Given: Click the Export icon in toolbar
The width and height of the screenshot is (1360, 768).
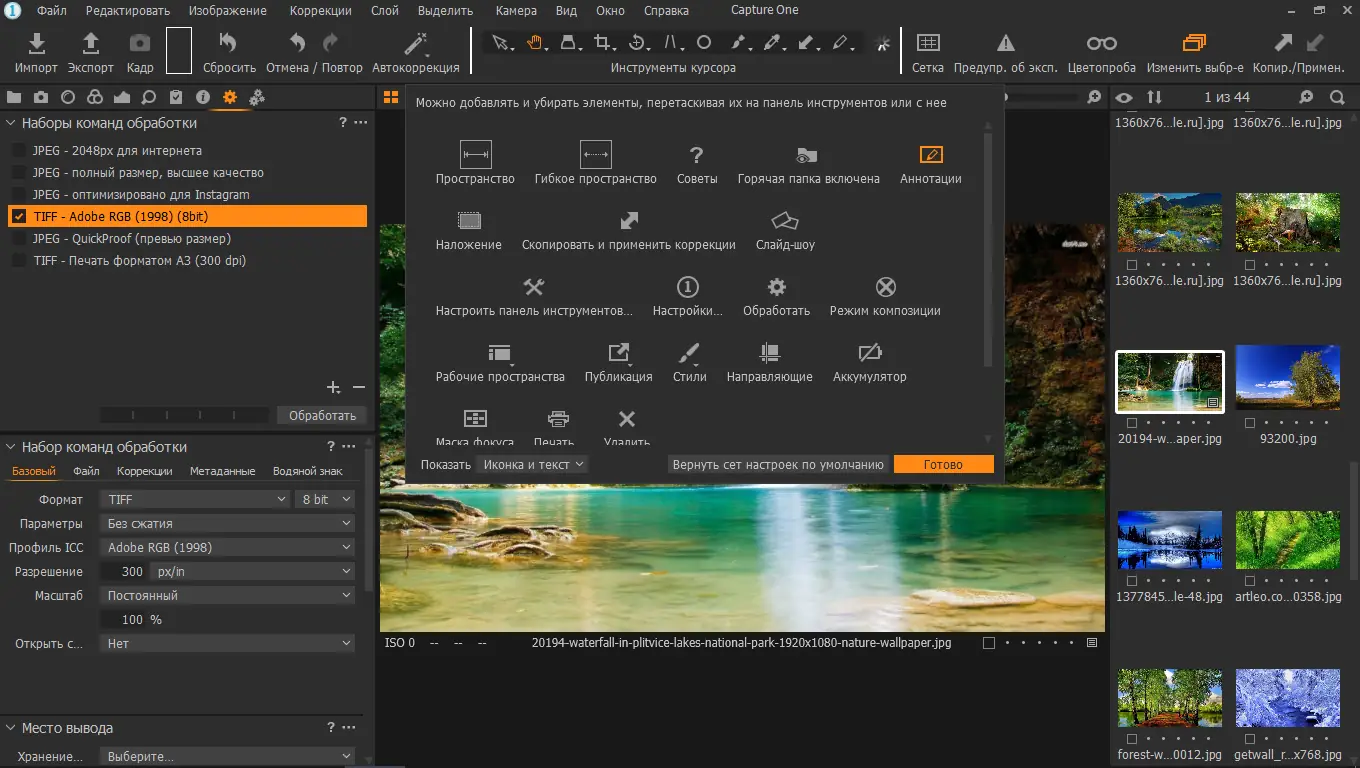Looking at the screenshot, I should point(90,44).
